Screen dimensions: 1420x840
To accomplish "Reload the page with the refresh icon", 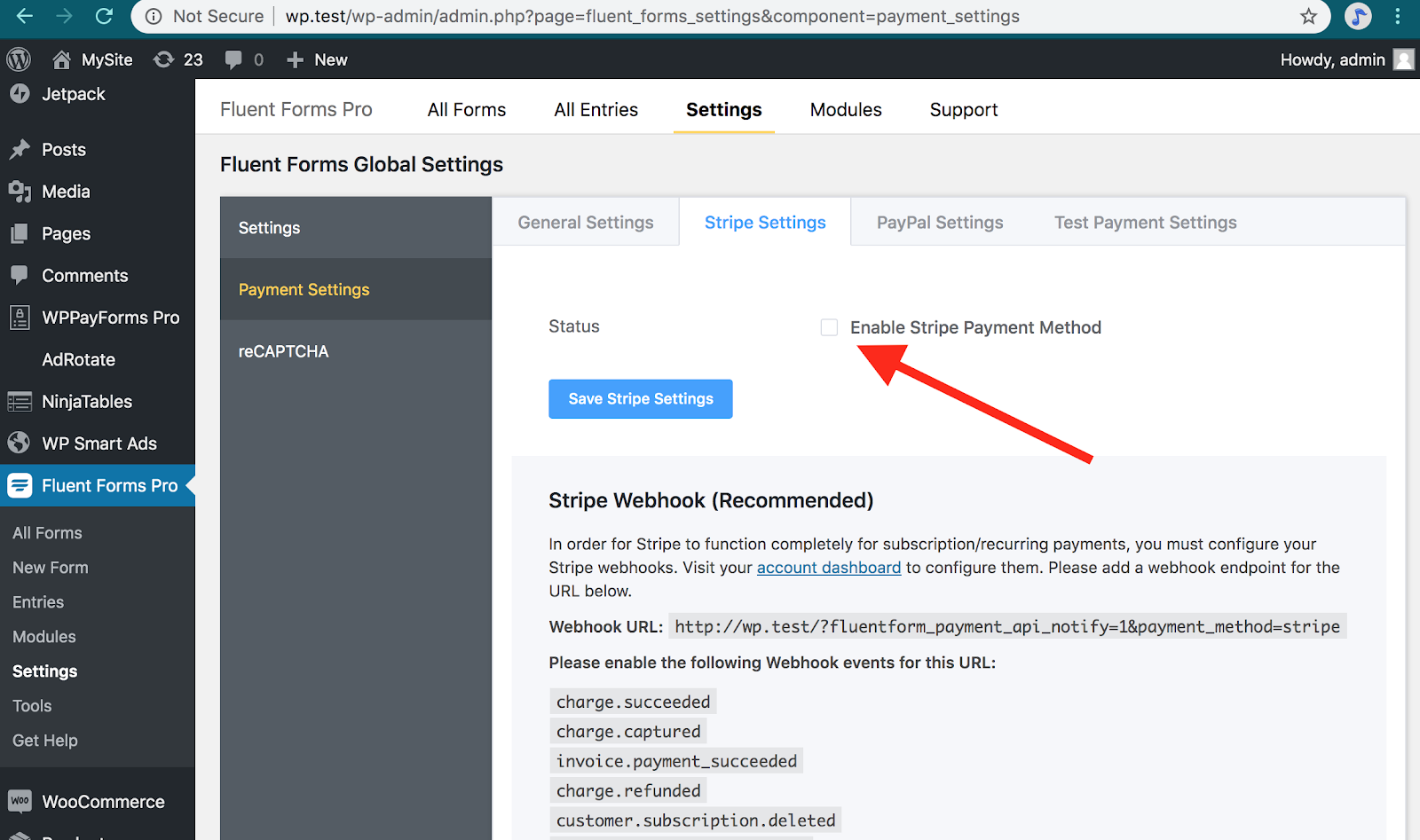I will pos(105,16).
